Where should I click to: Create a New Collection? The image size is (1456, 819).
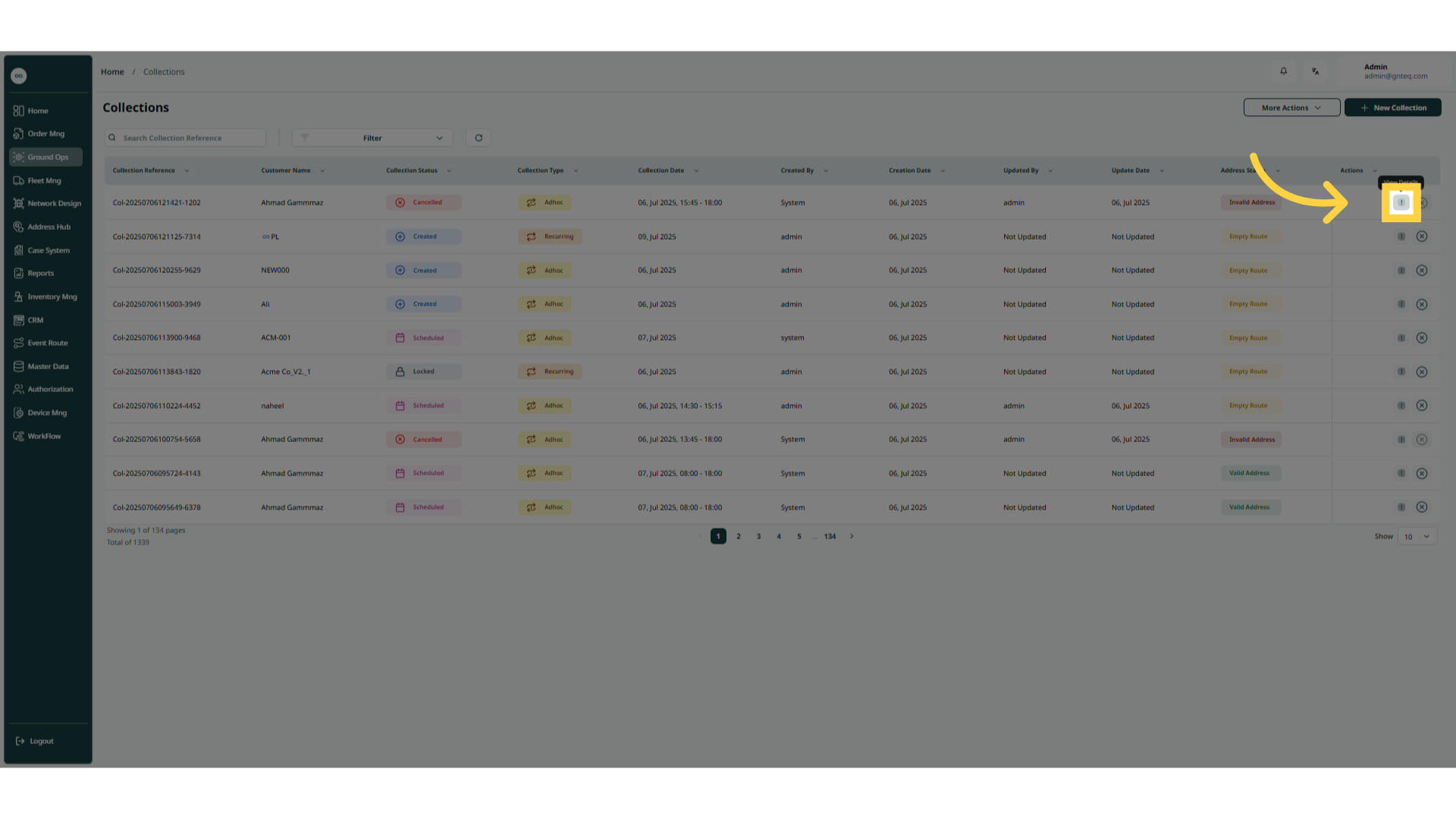1393,108
